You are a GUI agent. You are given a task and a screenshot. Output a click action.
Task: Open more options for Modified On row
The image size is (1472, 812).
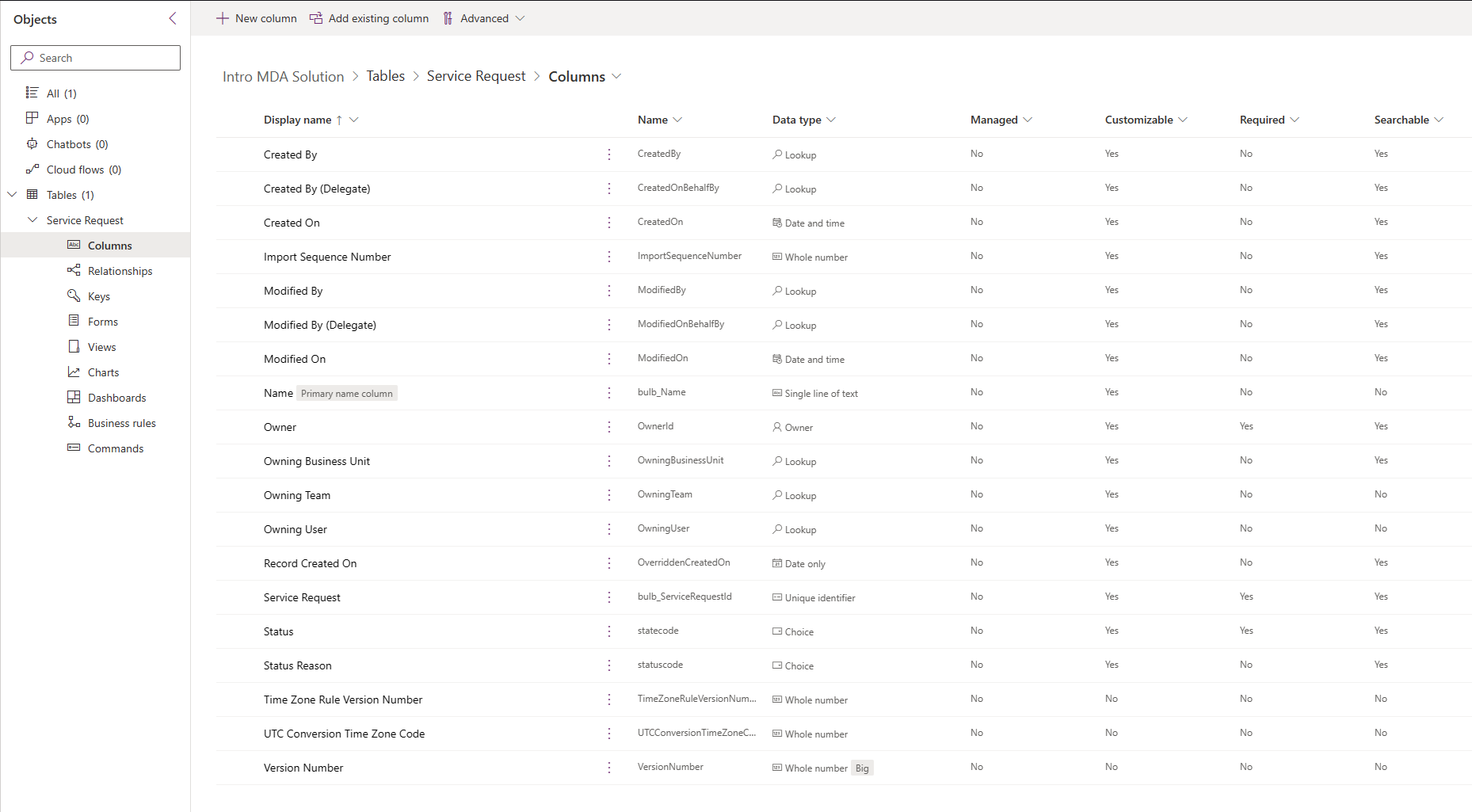click(x=609, y=359)
